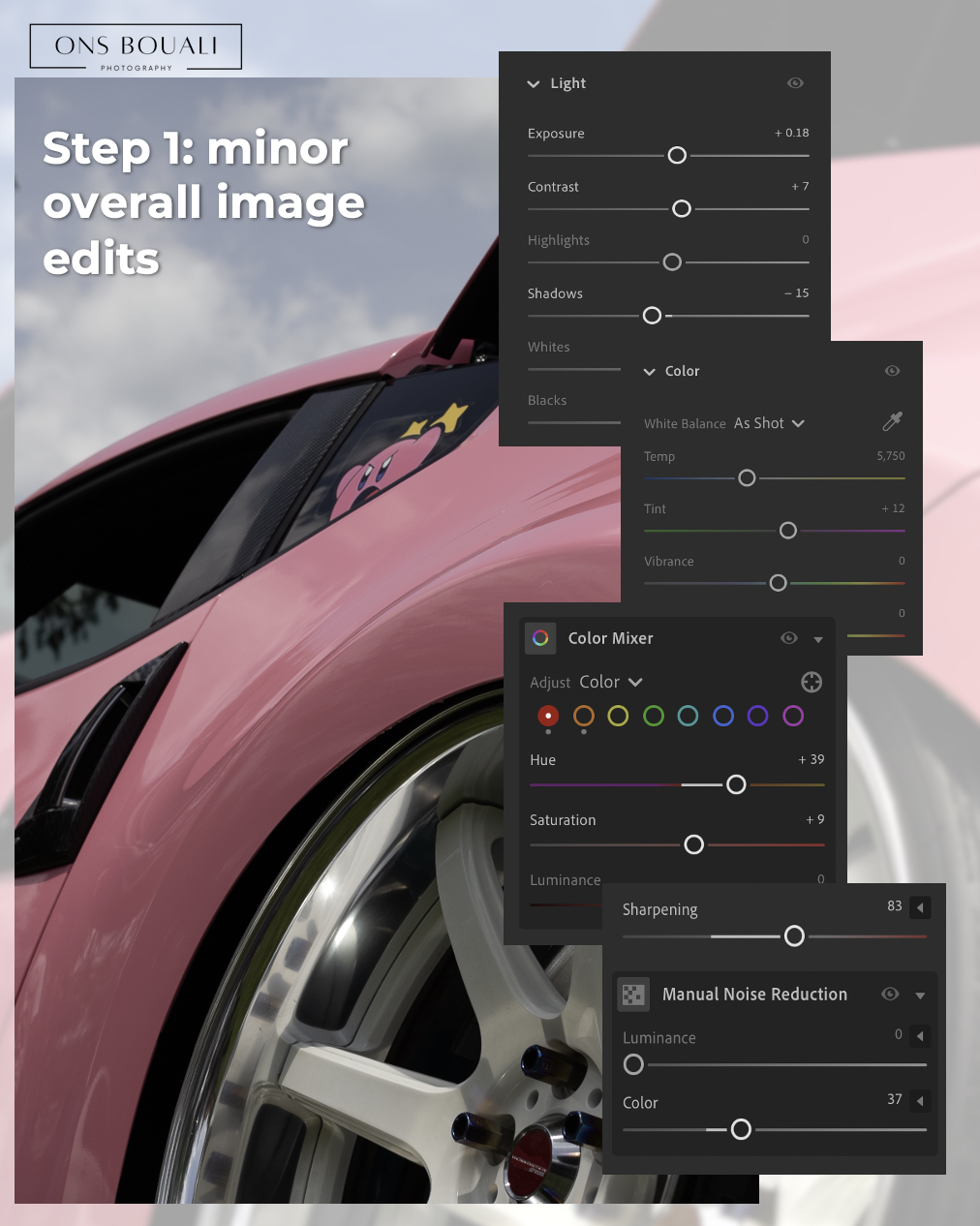980x1226 pixels.
Task: Click the Temp value 5,750
Action: [x=891, y=456]
